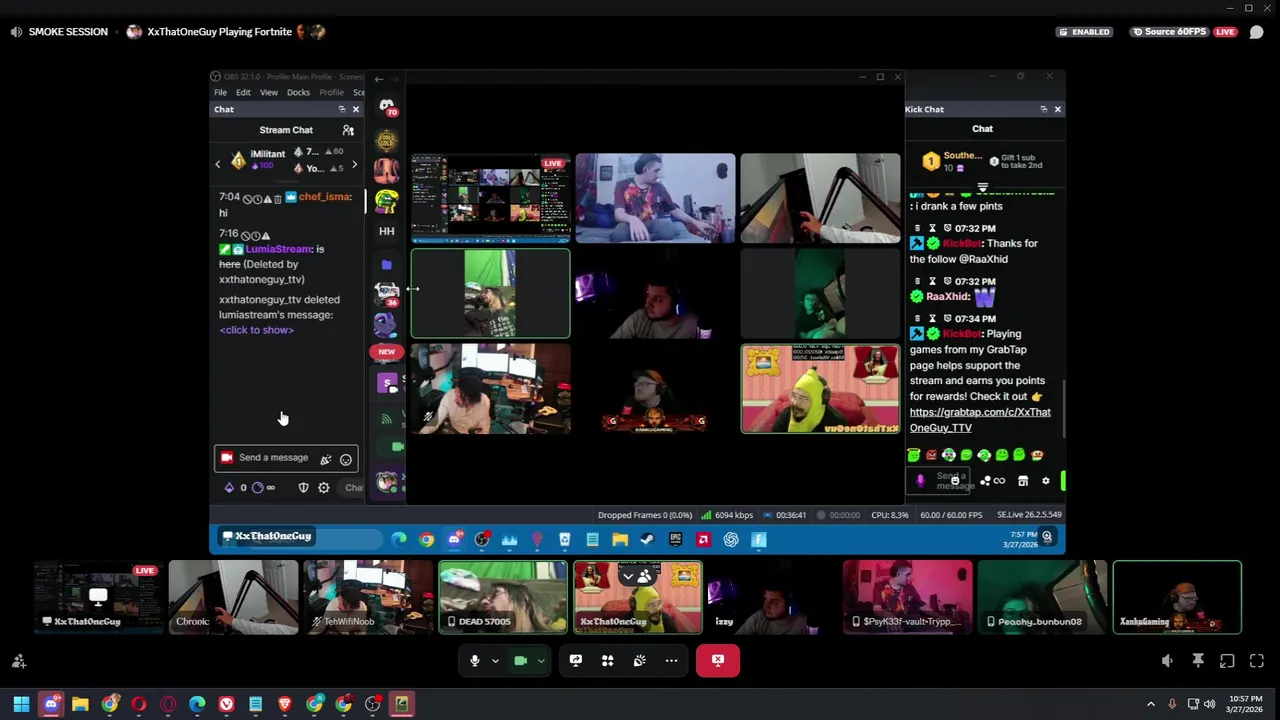Expand microphone input options arrow

(x=495, y=660)
